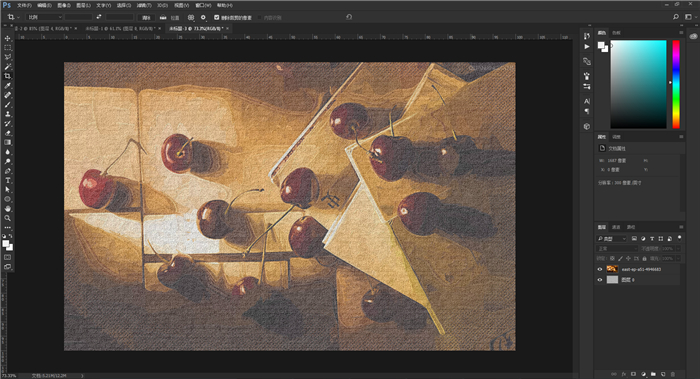Screen dimensions: 700x379
Task: Select the Zoom tool
Action: [x=8, y=218]
